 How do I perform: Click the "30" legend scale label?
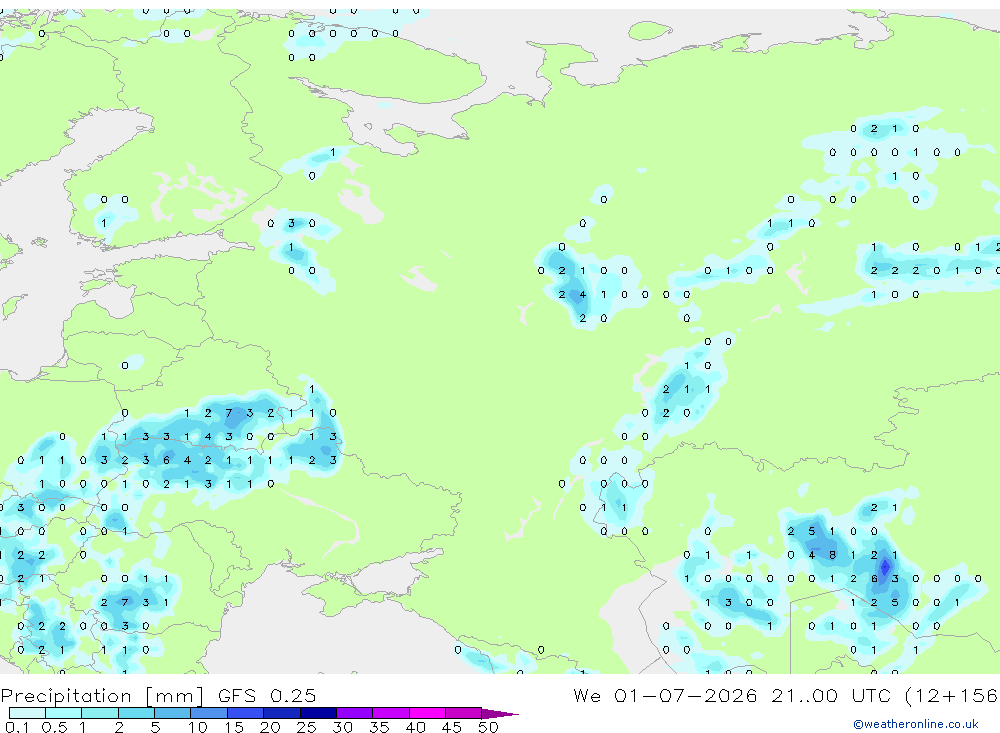click(342, 727)
